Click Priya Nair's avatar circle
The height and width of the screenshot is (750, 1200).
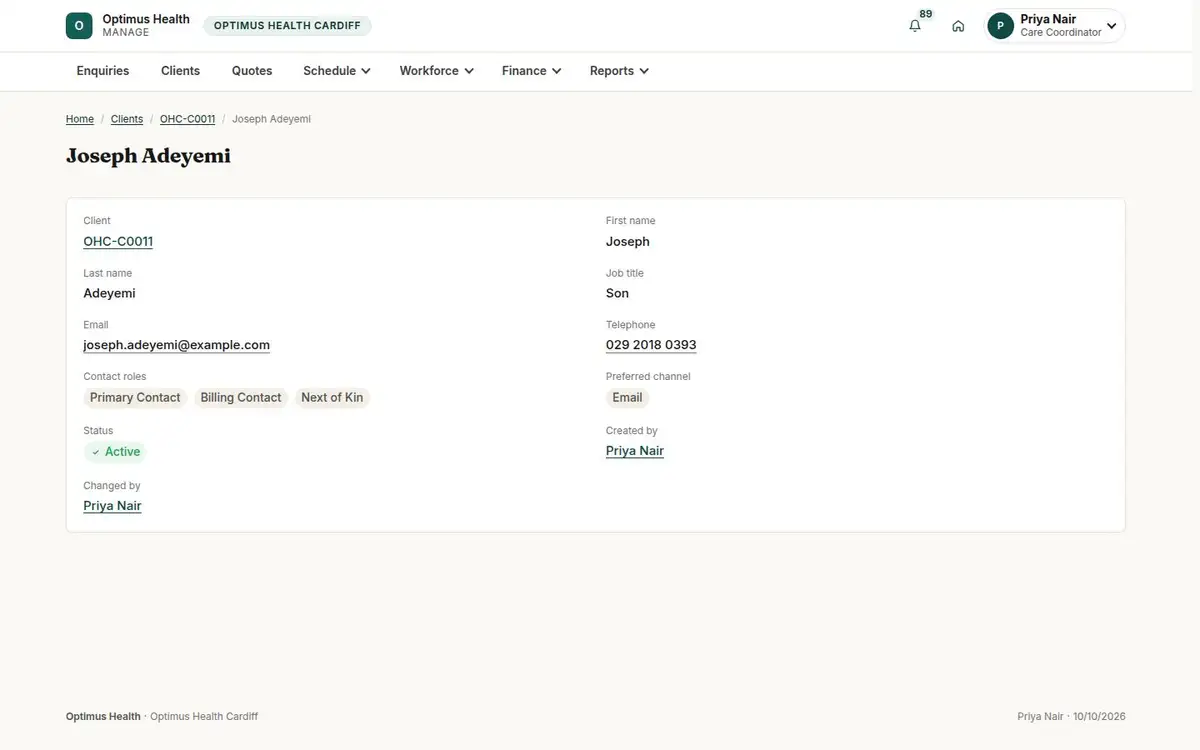[x=1000, y=26]
